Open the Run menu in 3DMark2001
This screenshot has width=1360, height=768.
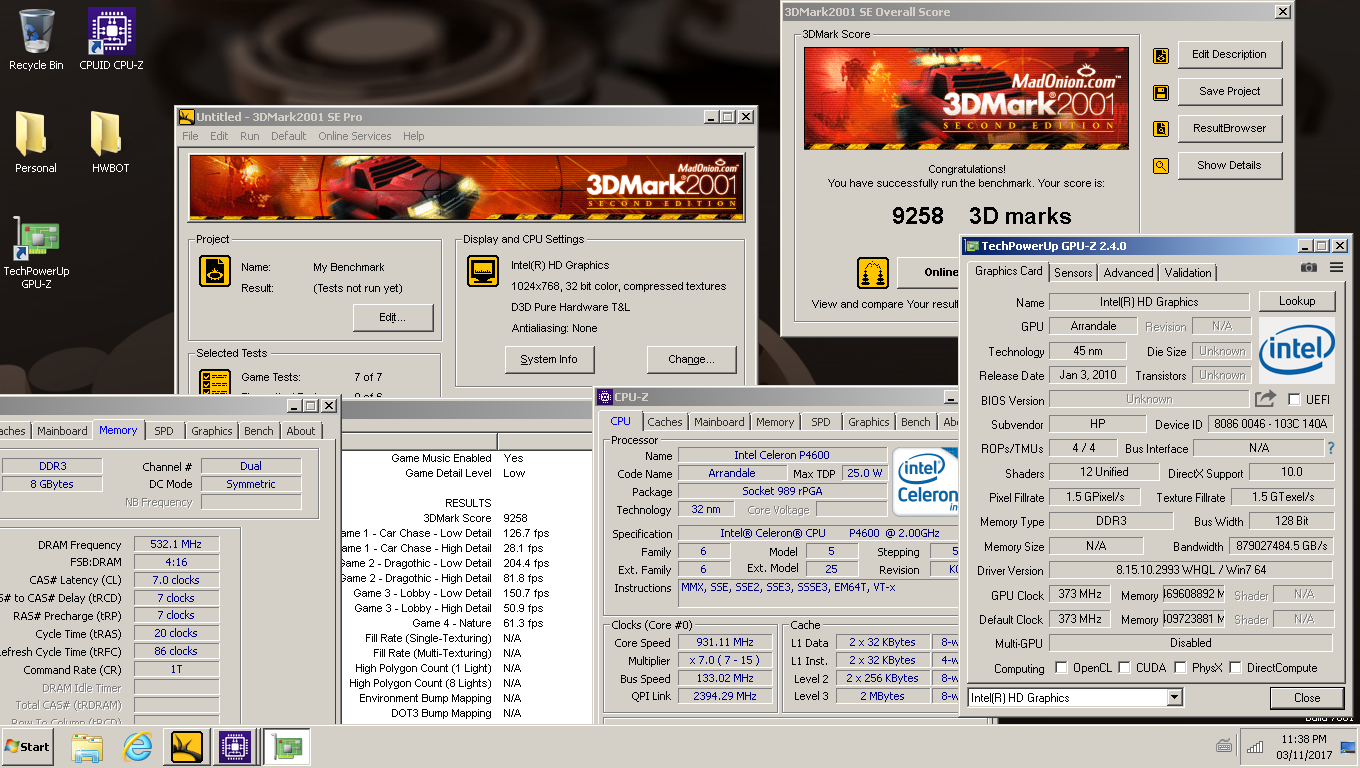pyautogui.click(x=250, y=136)
